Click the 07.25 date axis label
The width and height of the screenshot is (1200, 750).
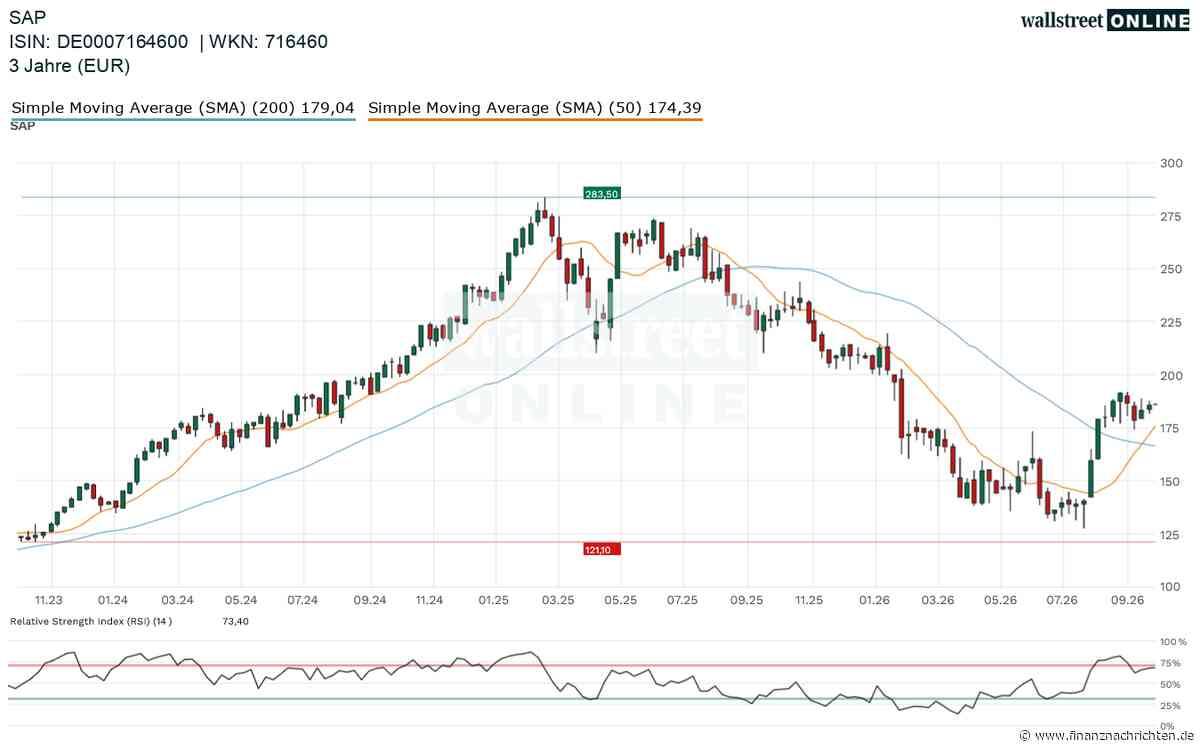tap(683, 600)
